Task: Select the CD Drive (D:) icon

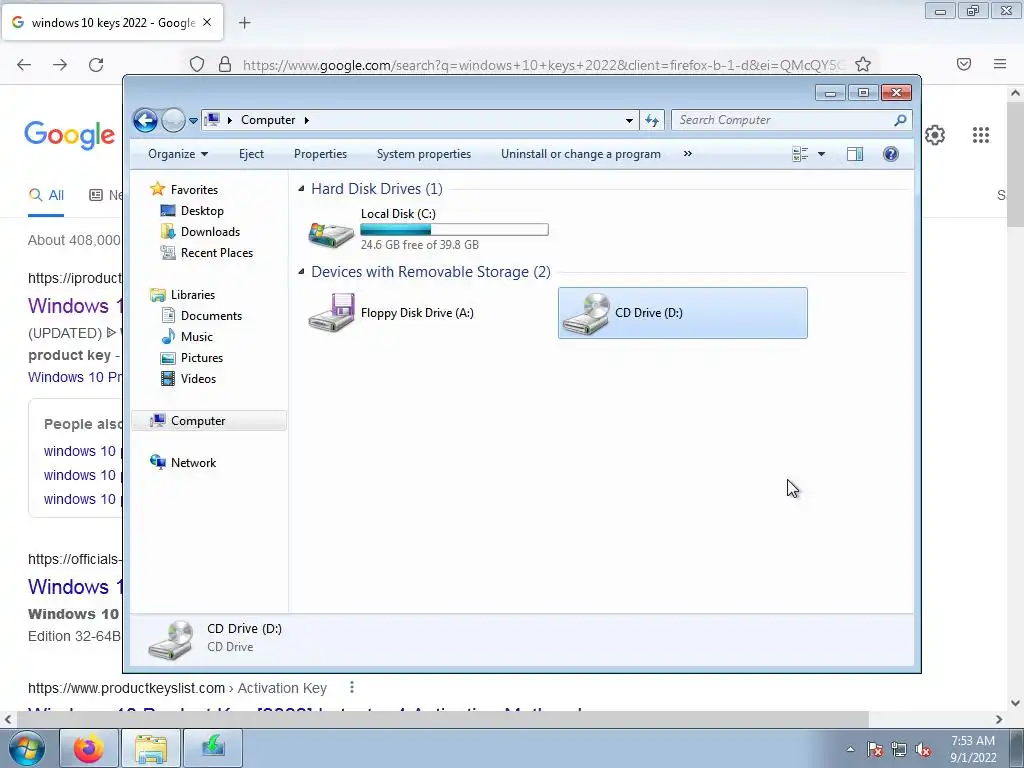Action: [x=586, y=313]
